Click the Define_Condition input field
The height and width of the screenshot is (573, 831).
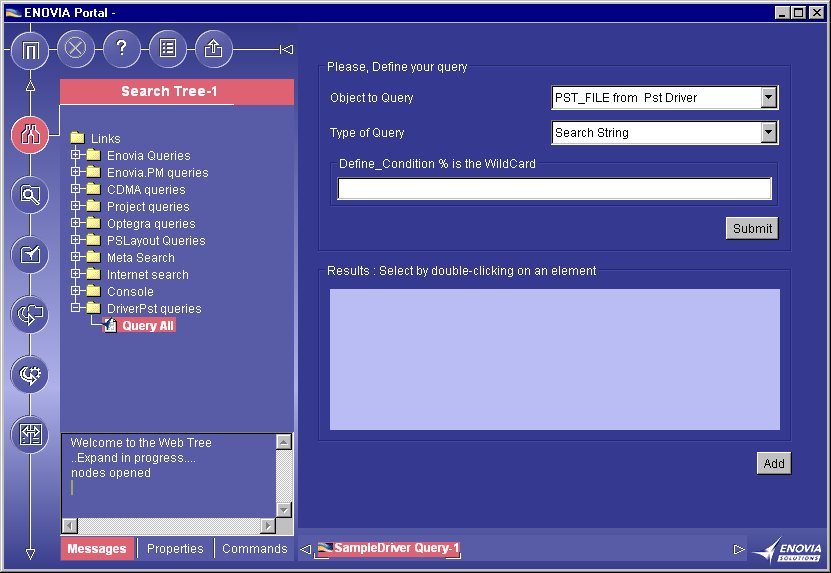point(554,189)
